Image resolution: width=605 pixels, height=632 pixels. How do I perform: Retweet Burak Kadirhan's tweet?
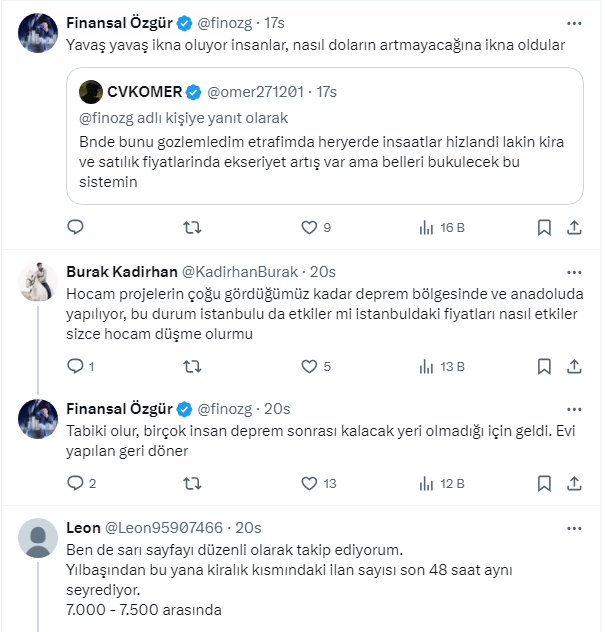(193, 366)
